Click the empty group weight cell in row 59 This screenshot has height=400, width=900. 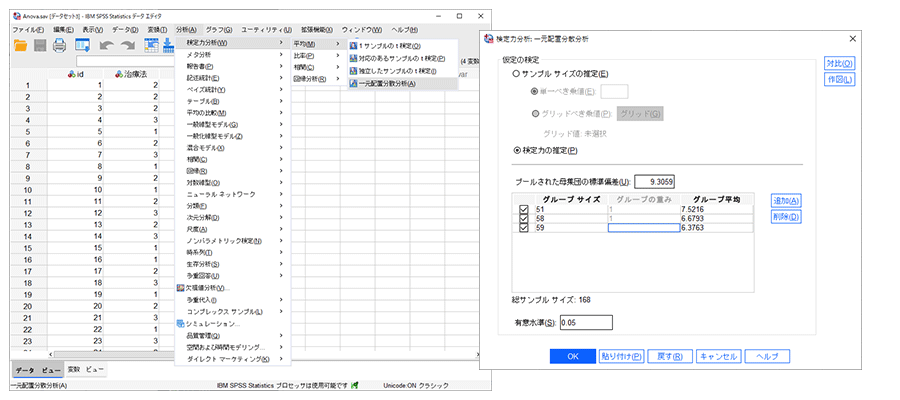644,228
